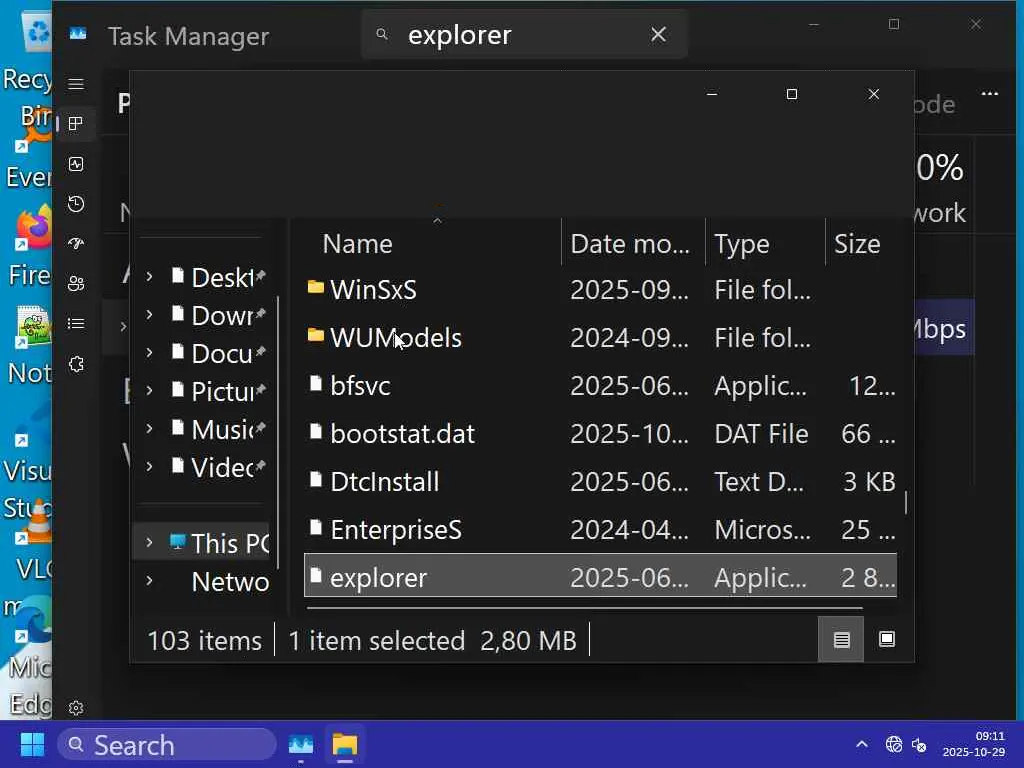The image size is (1024, 768).
Task: Expand the Music folder chevron
Action: pyautogui.click(x=149, y=429)
